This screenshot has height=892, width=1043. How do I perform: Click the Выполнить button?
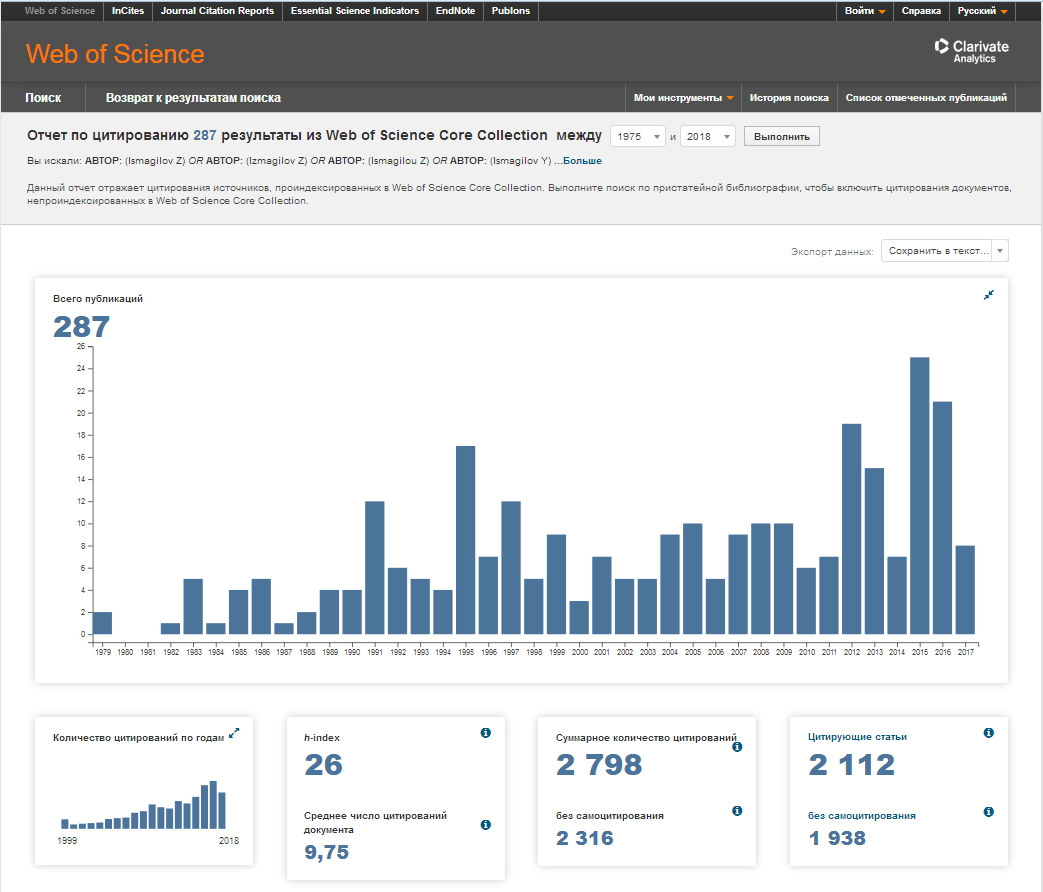782,136
